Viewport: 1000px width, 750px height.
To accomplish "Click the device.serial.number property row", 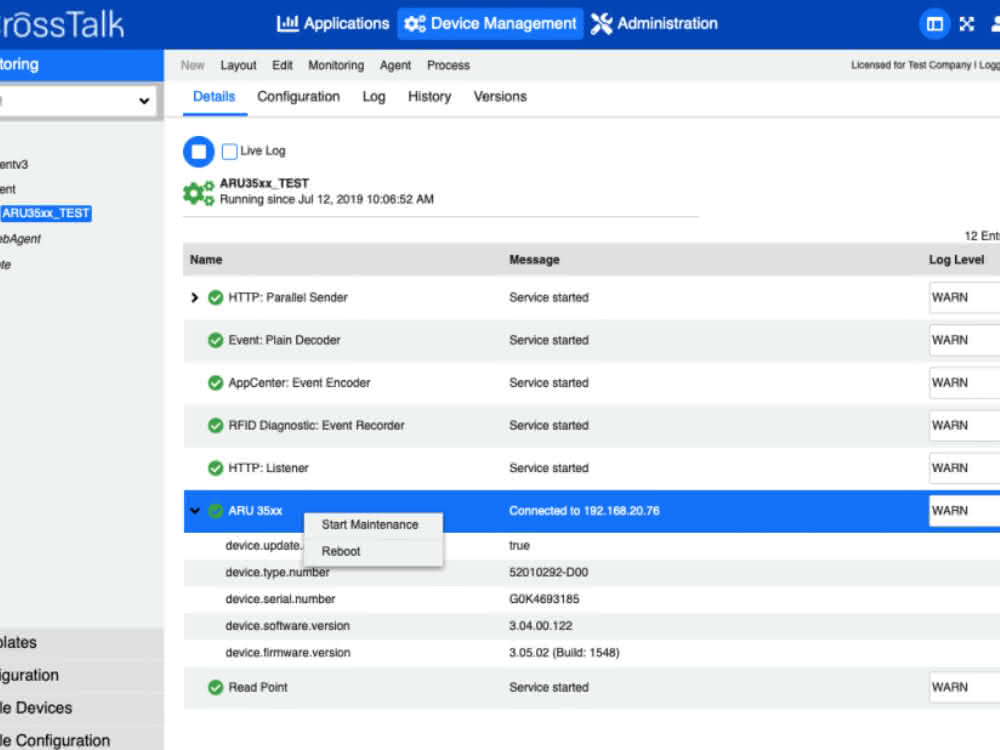I will coord(592,599).
